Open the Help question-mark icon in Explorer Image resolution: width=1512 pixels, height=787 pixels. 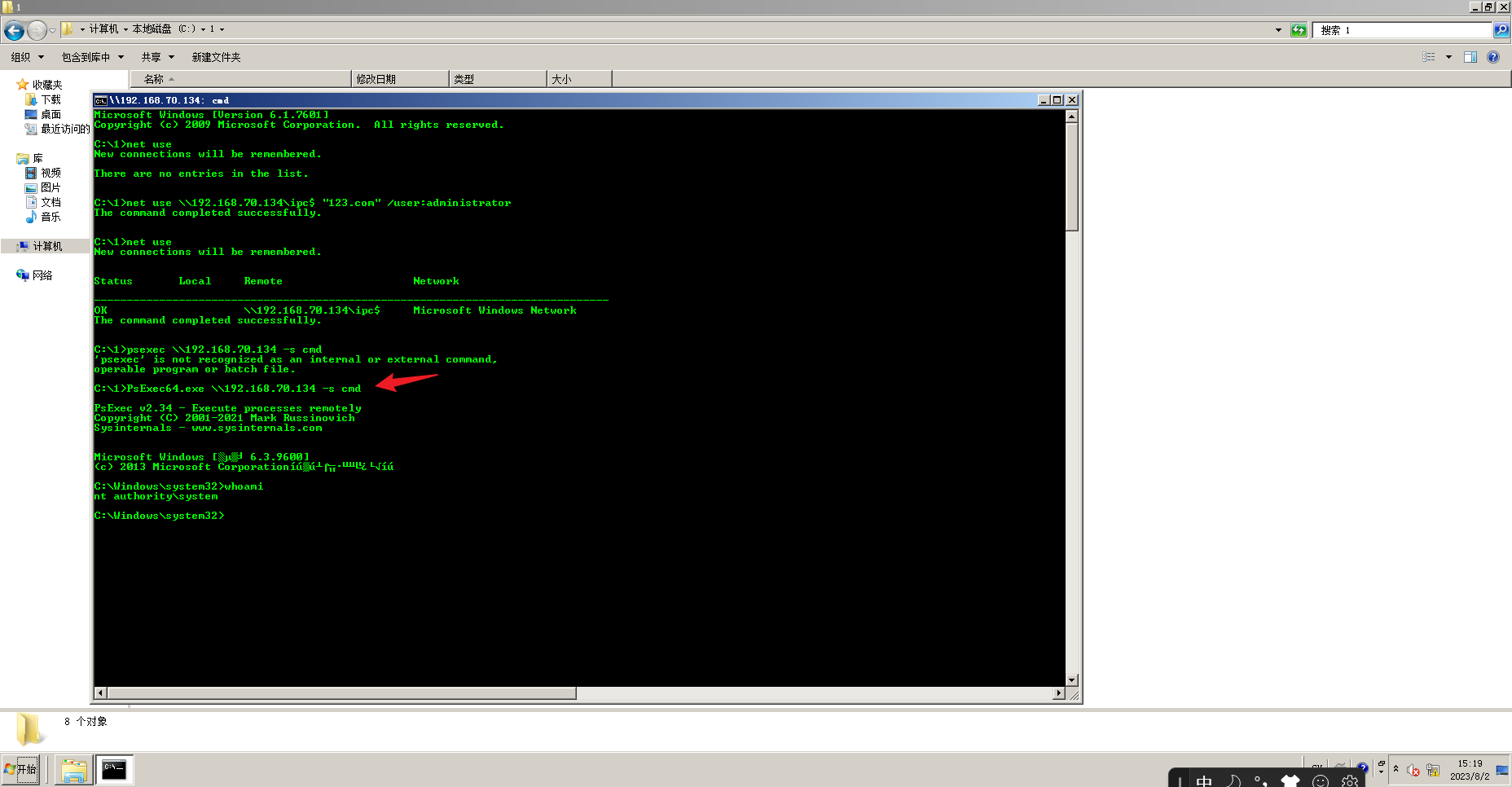point(1493,56)
